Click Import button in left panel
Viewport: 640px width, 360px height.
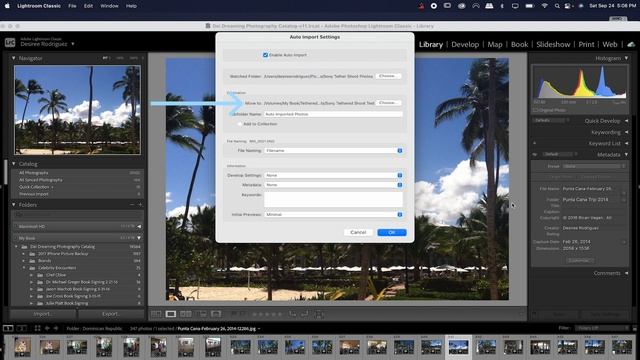(x=43, y=314)
